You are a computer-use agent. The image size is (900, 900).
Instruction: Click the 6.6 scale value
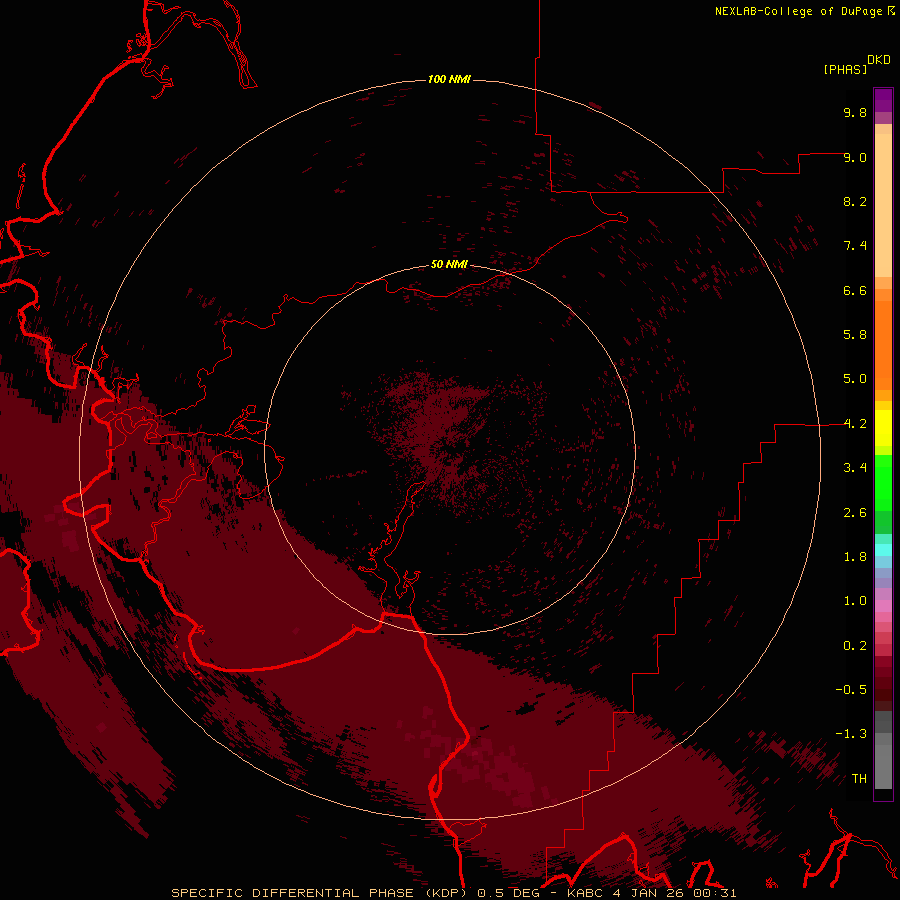[x=855, y=290]
